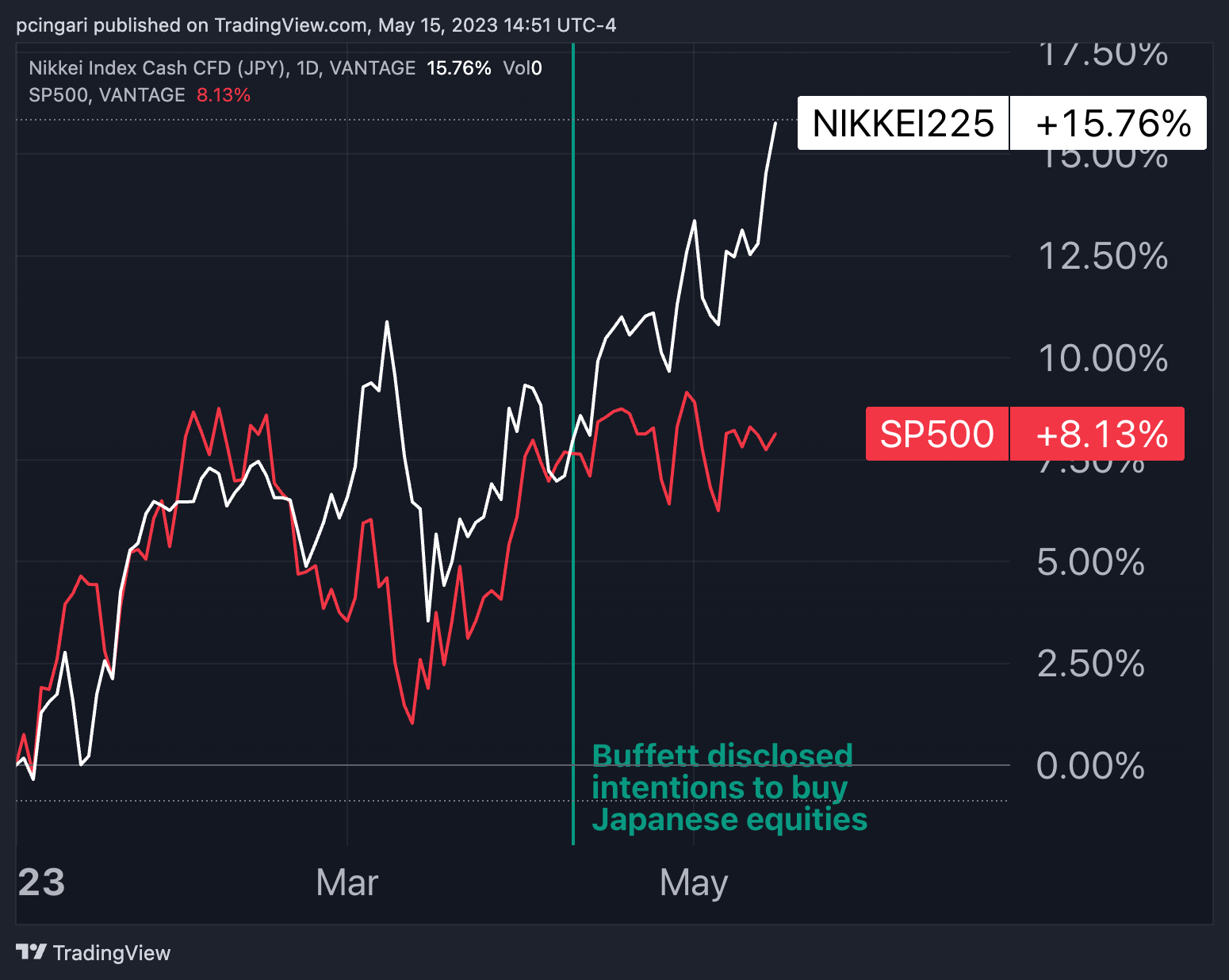Click the NIKKEI225 white label tag
The height and width of the screenshot is (980, 1229).
[903, 123]
